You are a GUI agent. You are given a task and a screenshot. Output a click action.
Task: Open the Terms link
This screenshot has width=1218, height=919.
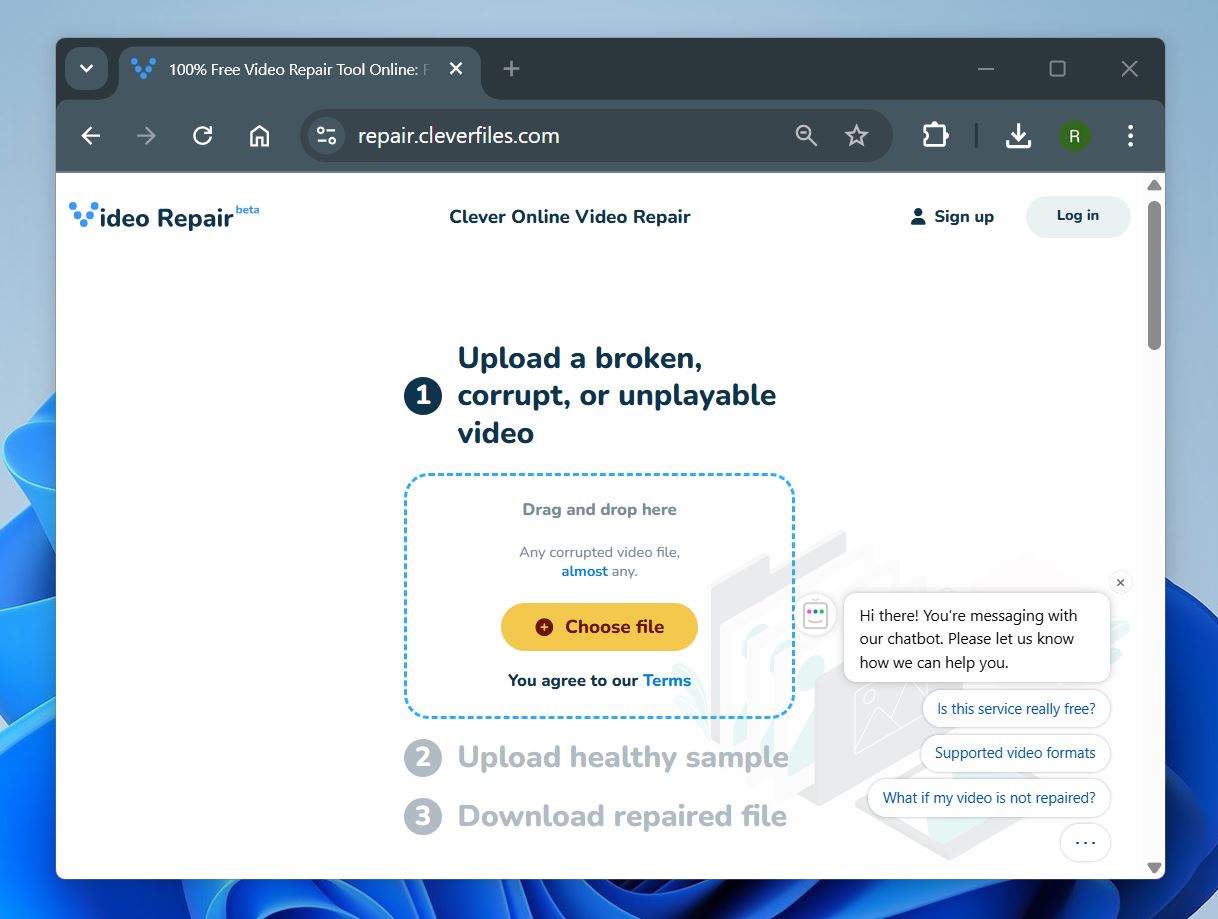[x=668, y=680]
